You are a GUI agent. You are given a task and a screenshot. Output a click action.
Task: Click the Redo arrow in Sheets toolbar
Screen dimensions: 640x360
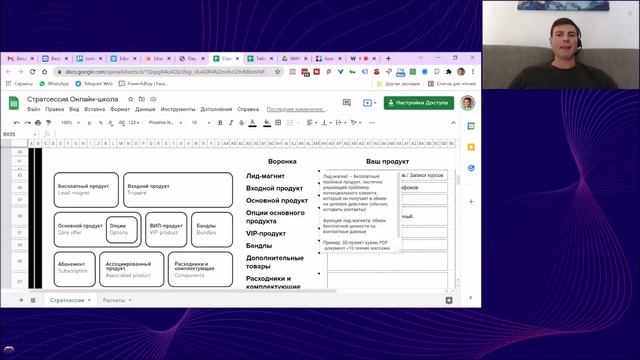pos(27,122)
